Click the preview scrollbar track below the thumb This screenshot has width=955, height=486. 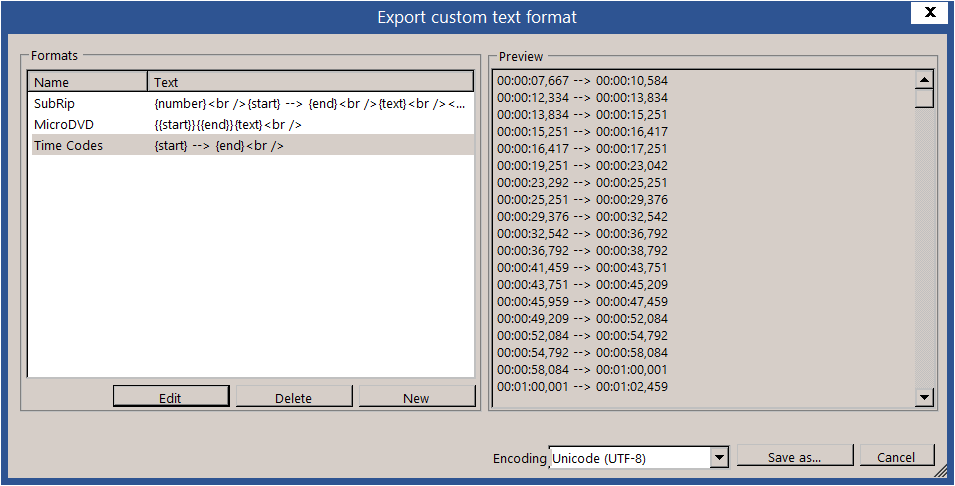pos(925,250)
